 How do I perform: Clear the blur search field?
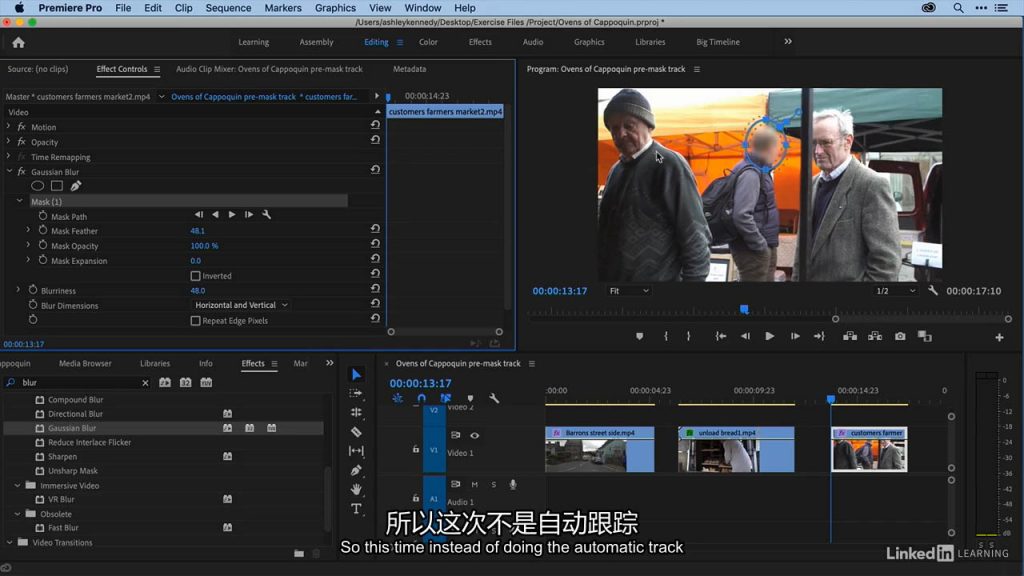tap(145, 383)
